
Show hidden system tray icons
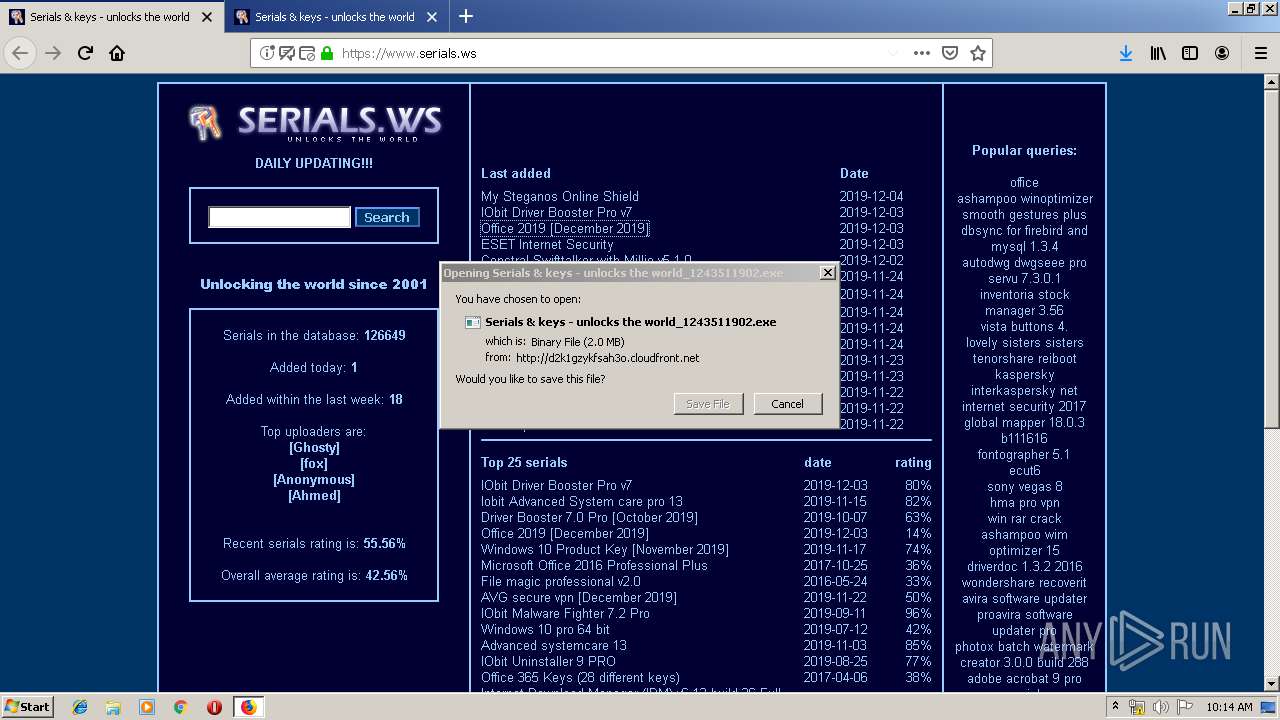tap(1115, 707)
